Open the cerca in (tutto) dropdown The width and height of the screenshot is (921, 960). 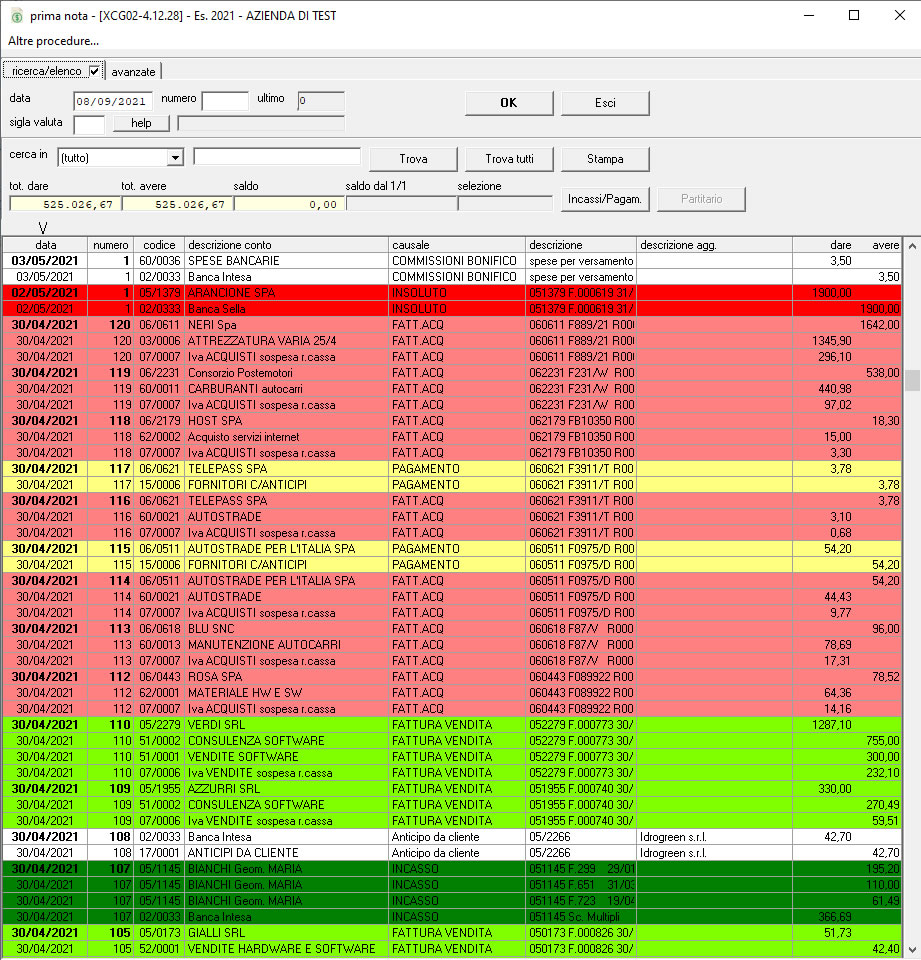pyautogui.click(x=175, y=158)
